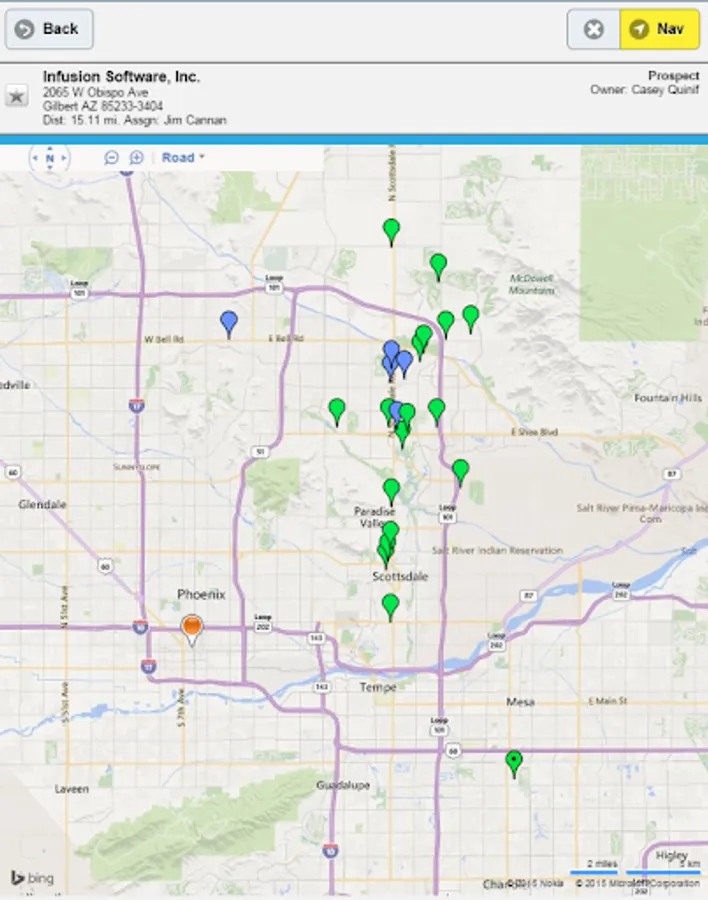This screenshot has height=900, width=708.
Task: Click the Phoenix city label on the map
Action: pos(201,594)
